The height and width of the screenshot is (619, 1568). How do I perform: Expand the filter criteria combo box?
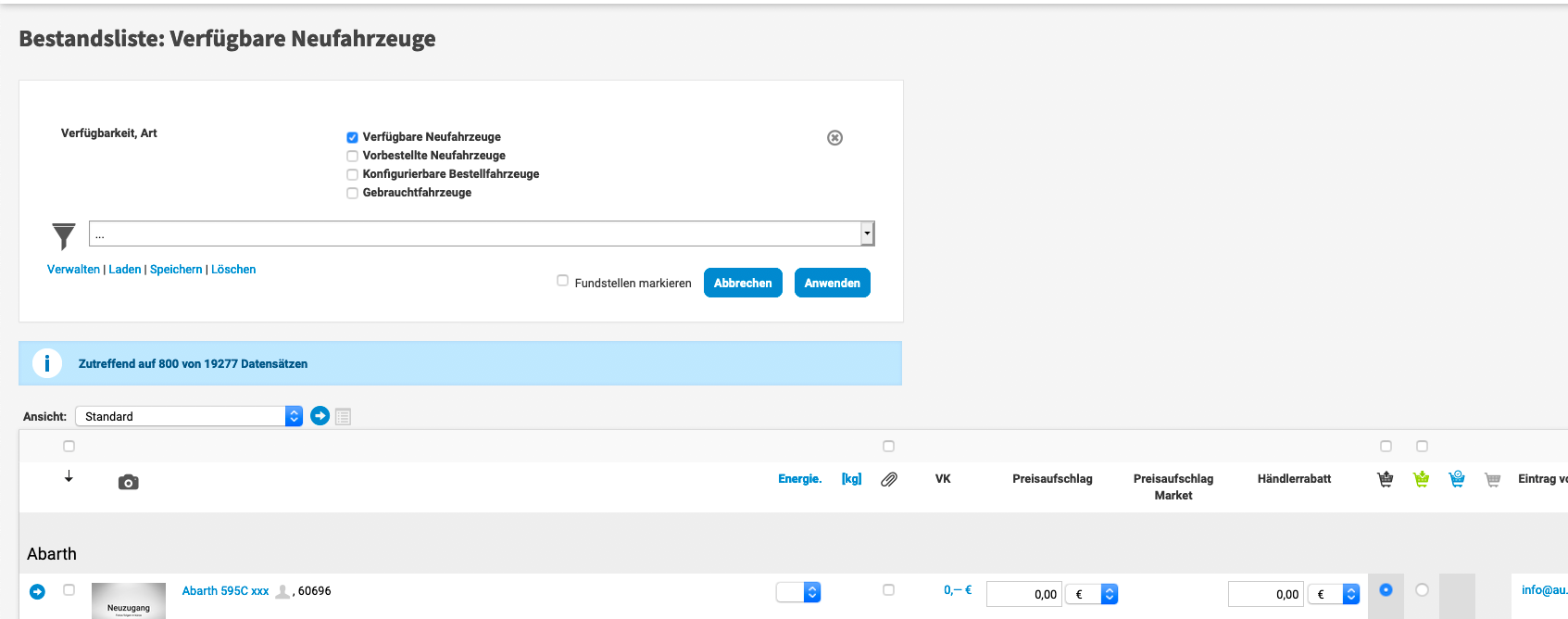tap(867, 234)
